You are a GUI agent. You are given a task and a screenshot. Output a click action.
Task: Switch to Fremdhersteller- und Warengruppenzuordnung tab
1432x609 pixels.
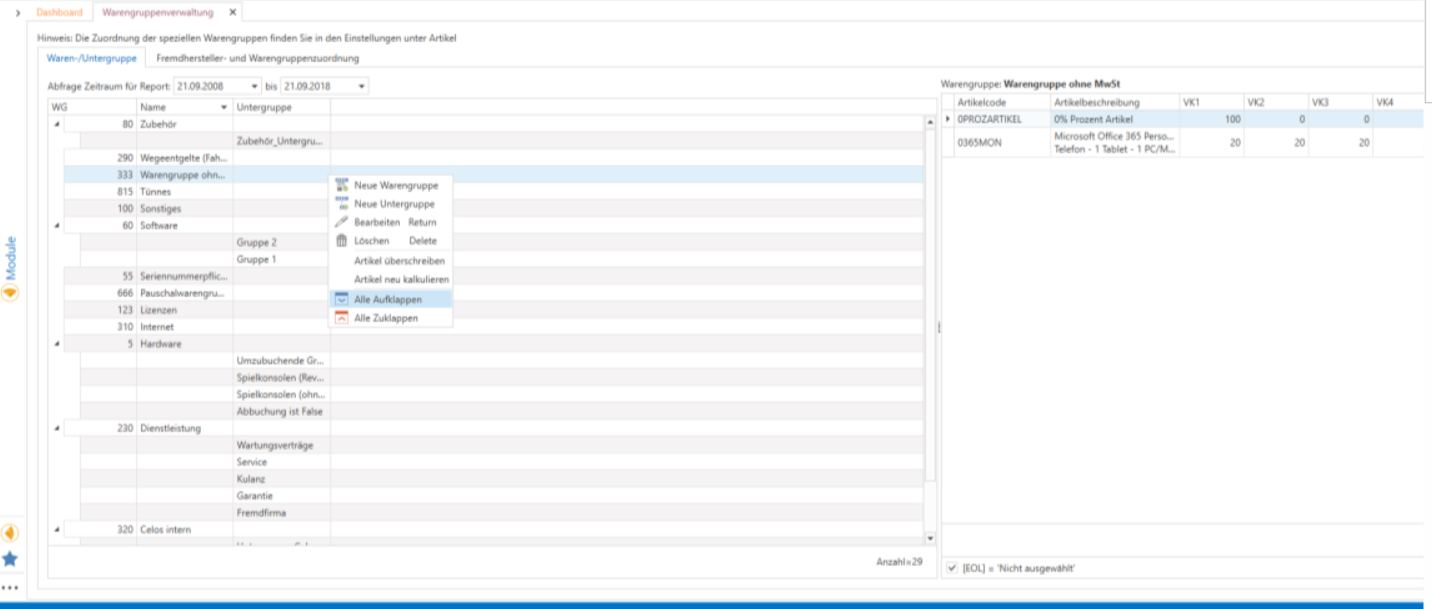coord(257,58)
